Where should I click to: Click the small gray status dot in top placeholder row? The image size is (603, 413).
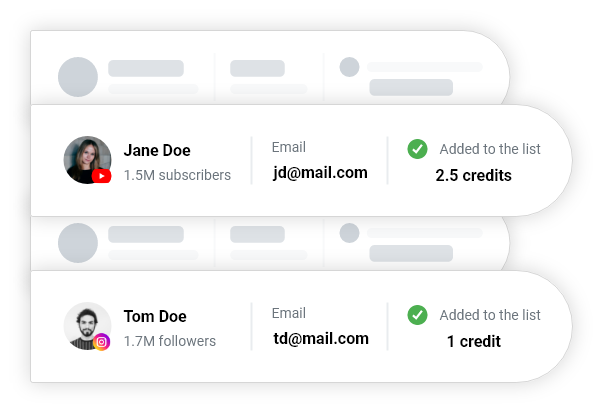pyautogui.click(x=349, y=67)
